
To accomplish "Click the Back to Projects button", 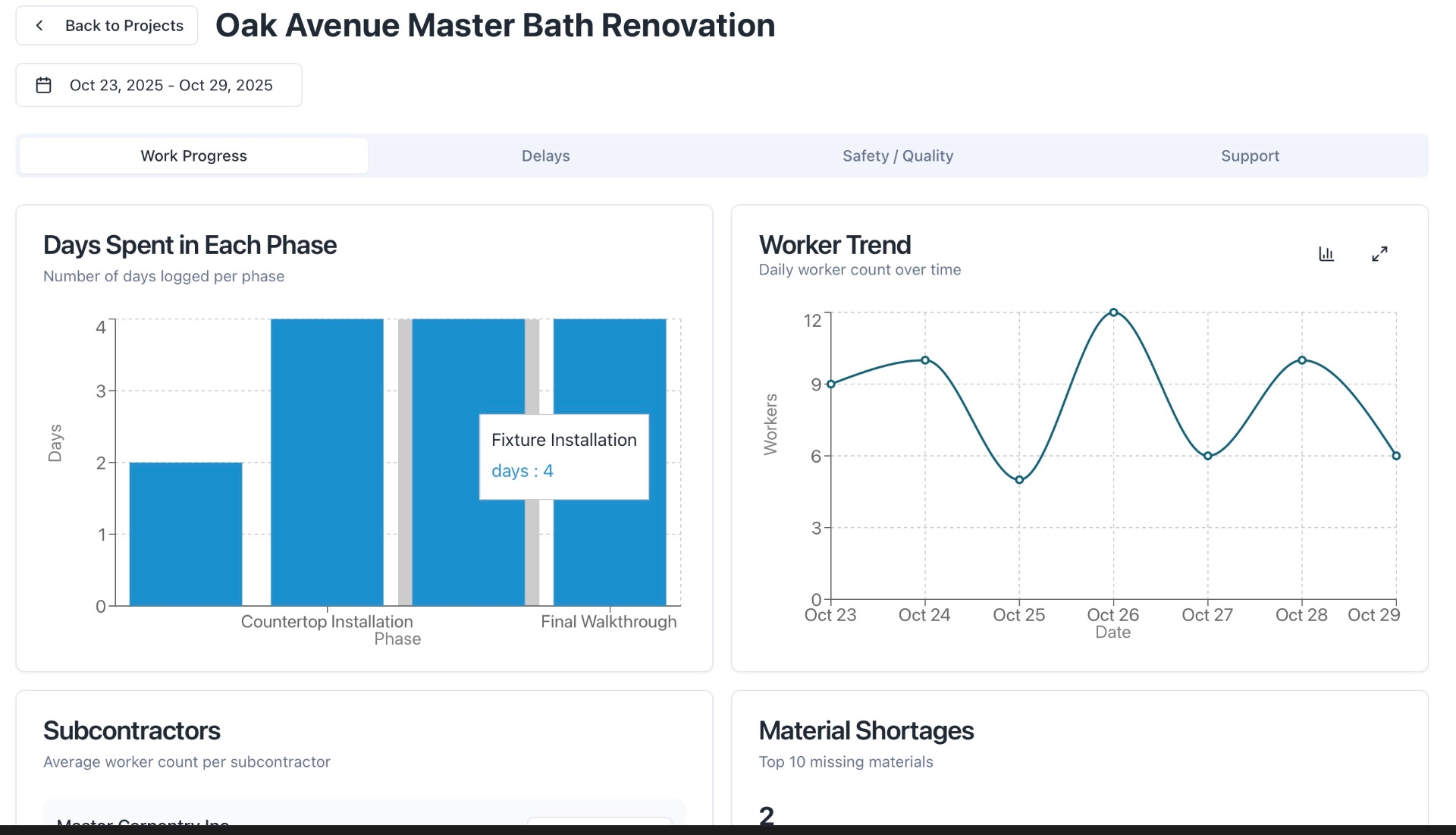I will (x=107, y=26).
